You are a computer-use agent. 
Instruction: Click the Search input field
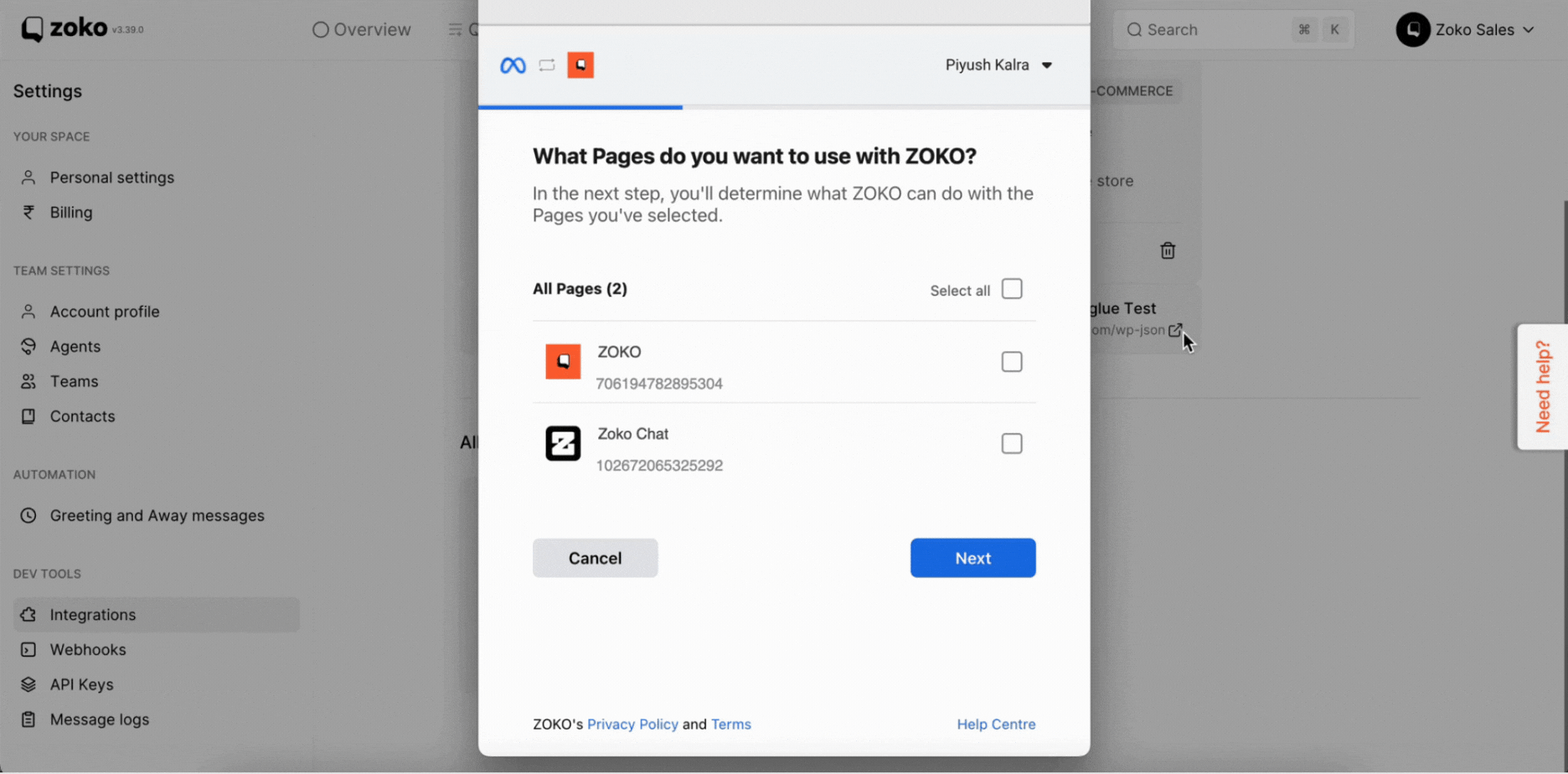tap(1233, 30)
